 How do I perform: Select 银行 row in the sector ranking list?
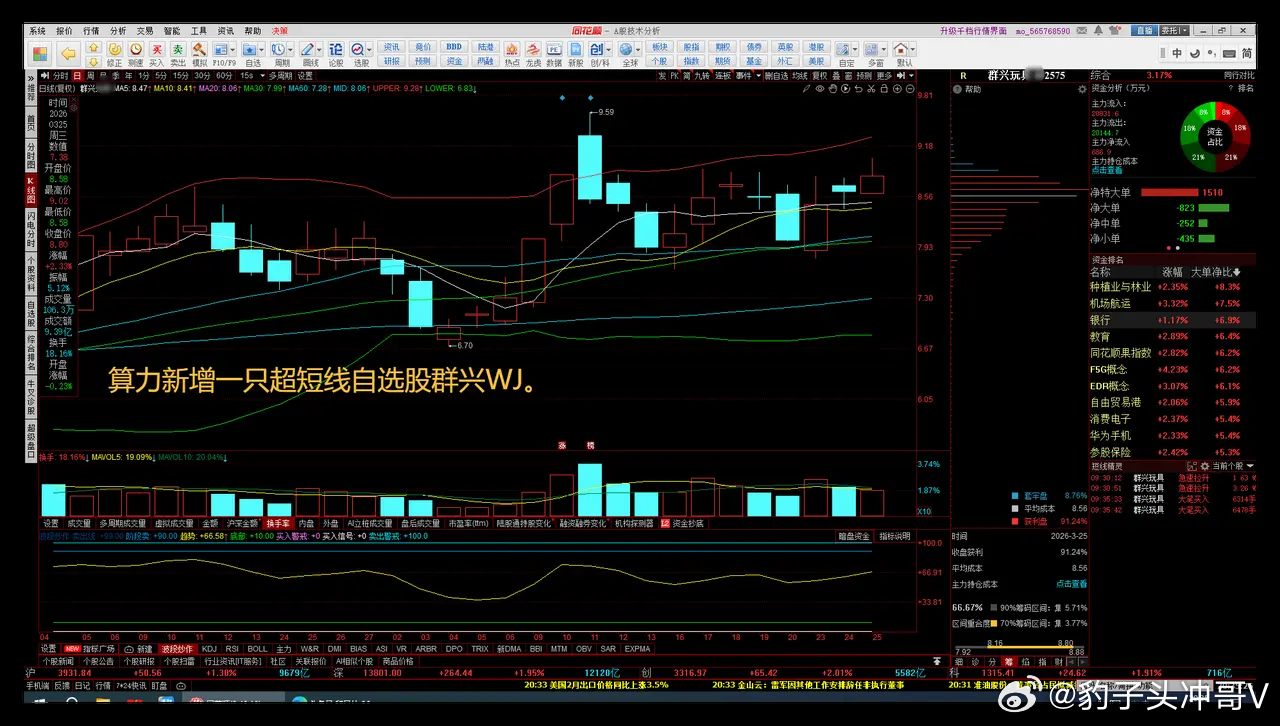1100,320
